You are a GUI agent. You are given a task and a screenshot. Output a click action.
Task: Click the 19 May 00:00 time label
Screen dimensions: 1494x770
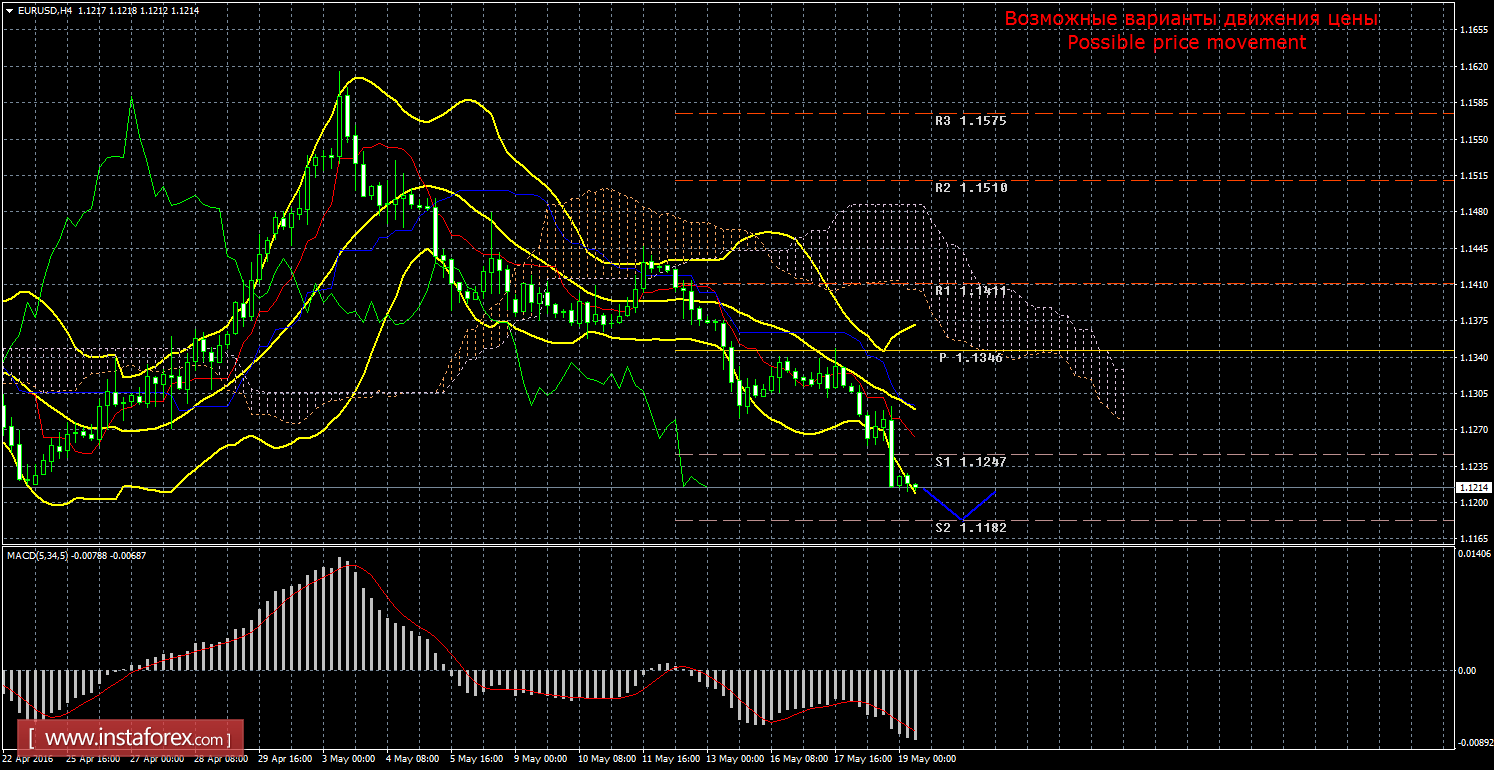[x=927, y=759]
